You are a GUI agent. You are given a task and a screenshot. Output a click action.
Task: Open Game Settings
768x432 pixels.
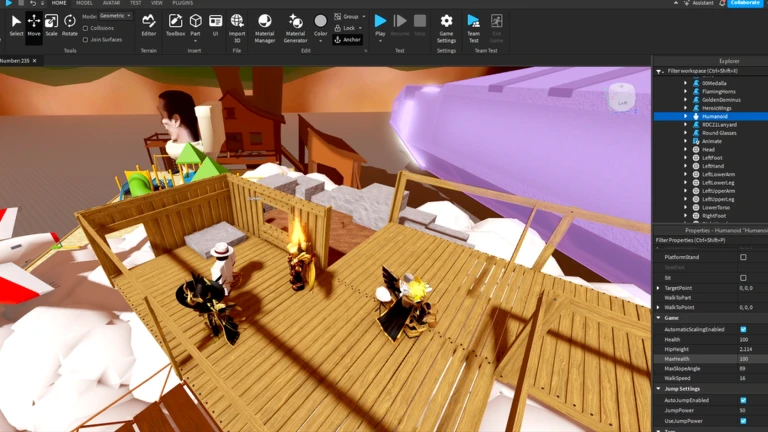(446, 28)
